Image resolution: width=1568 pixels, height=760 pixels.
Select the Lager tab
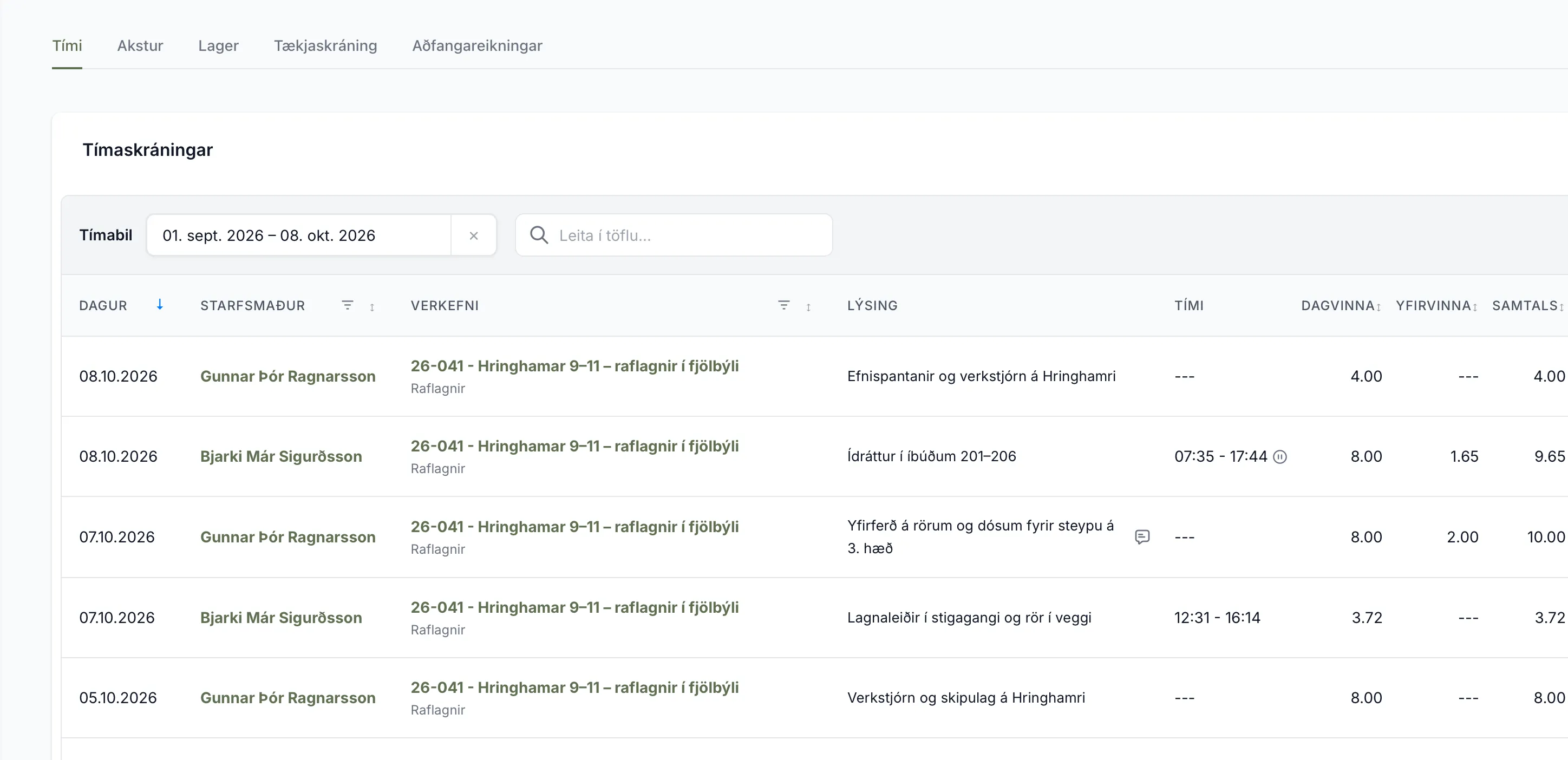pyautogui.click(x=219, y=45)
